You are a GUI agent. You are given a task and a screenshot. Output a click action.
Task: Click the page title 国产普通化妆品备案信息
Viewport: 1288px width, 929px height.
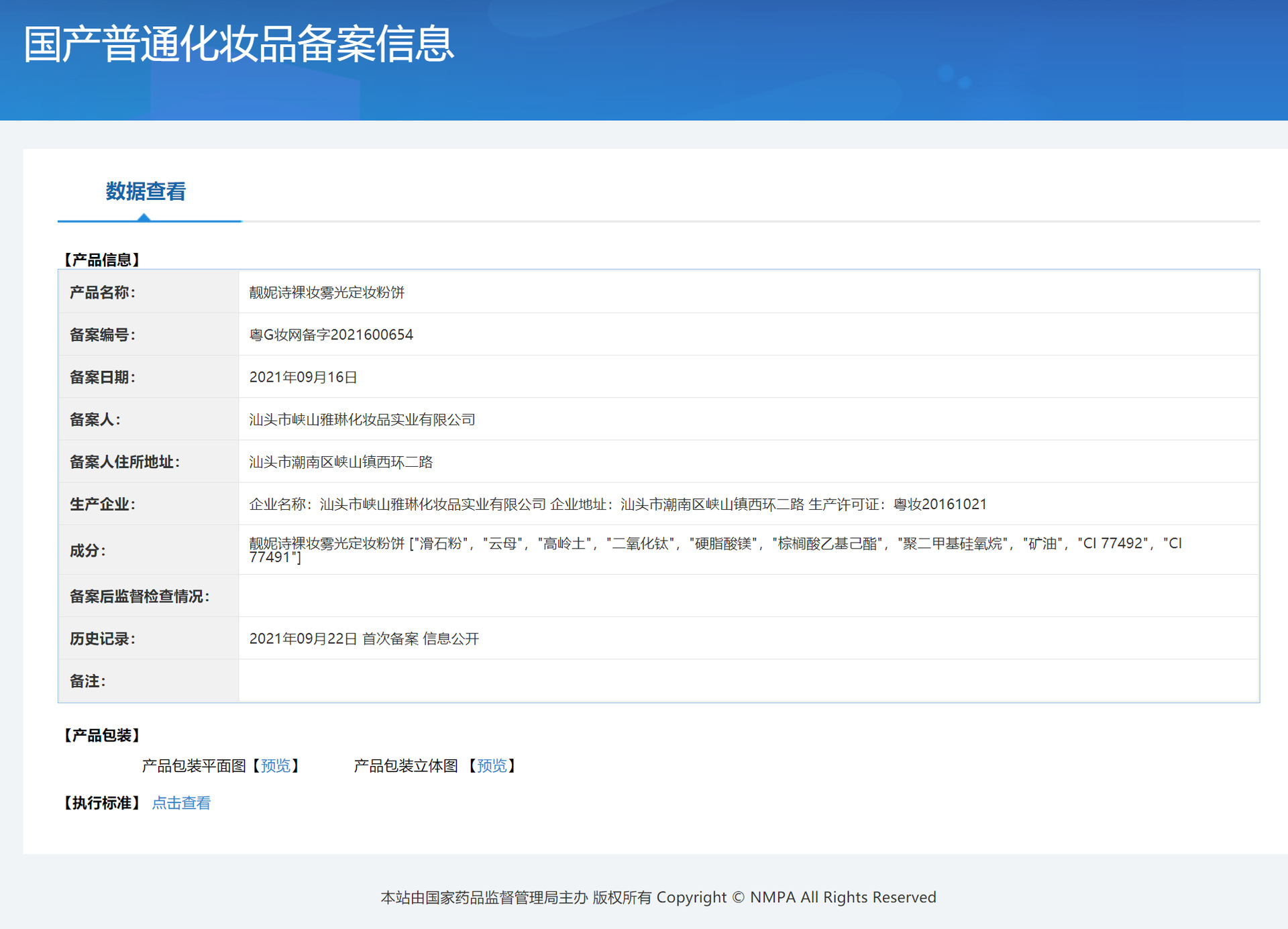pyautogui.click(x=239, y=44)
